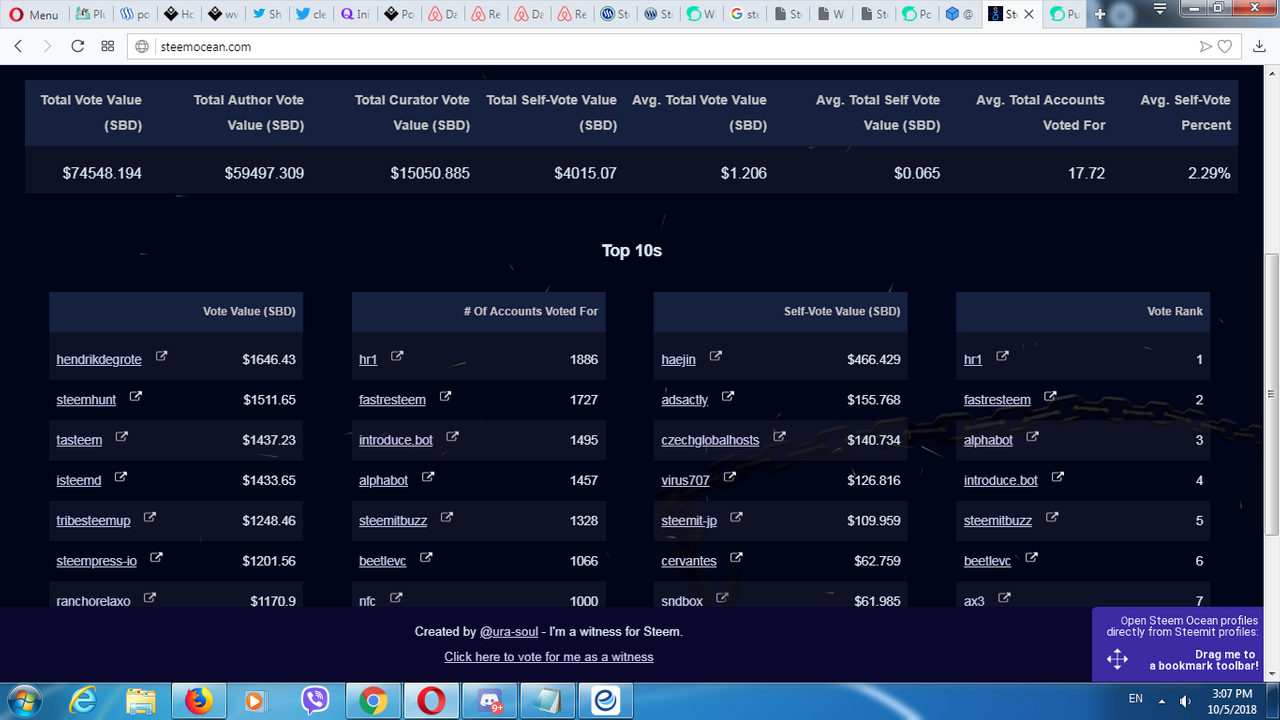Click here to vote for me as witness
This screenshot has height=720, width=1280.
(549, 657)
